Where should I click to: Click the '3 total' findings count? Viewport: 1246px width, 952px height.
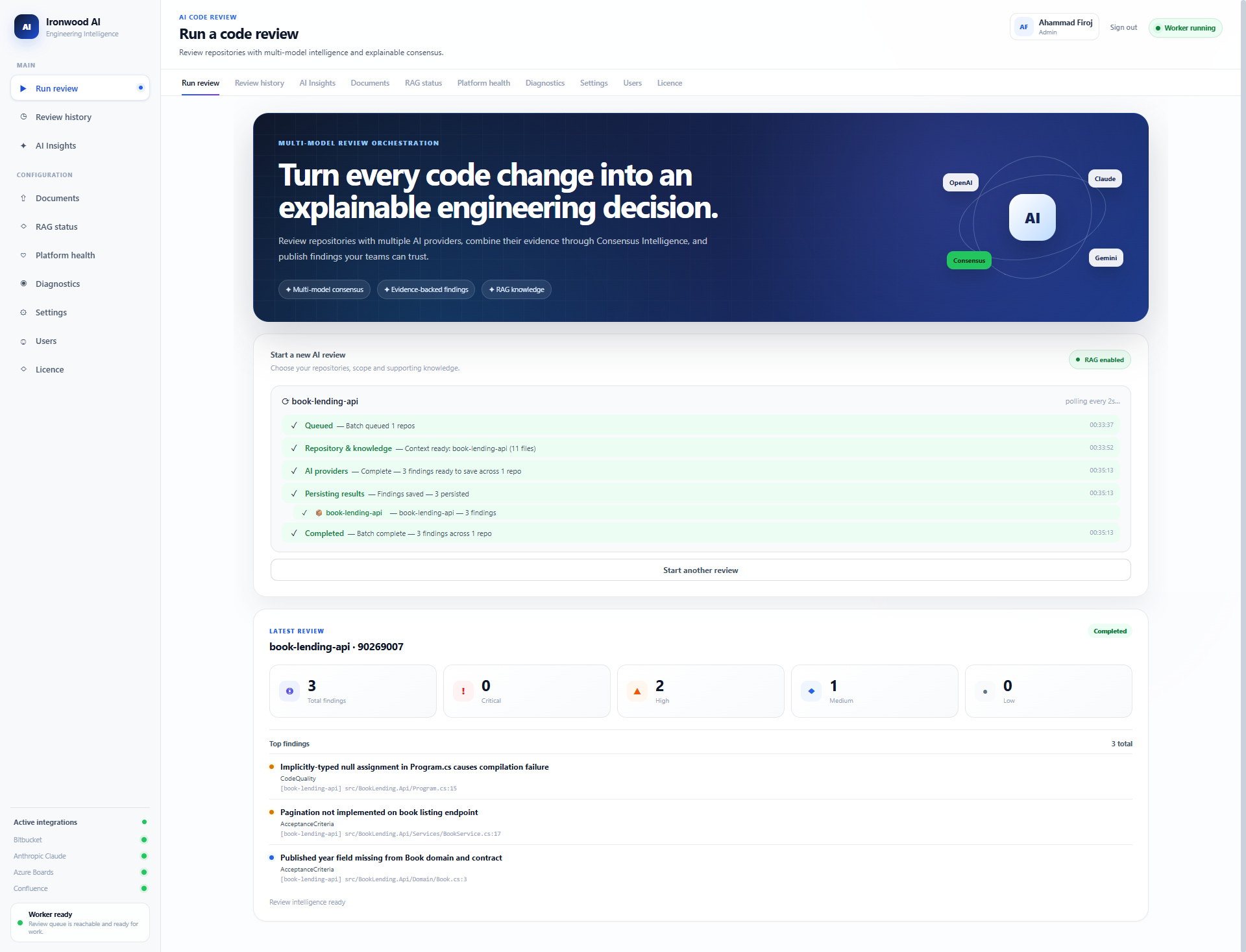pyautogui.click(x=1121, y=744)
